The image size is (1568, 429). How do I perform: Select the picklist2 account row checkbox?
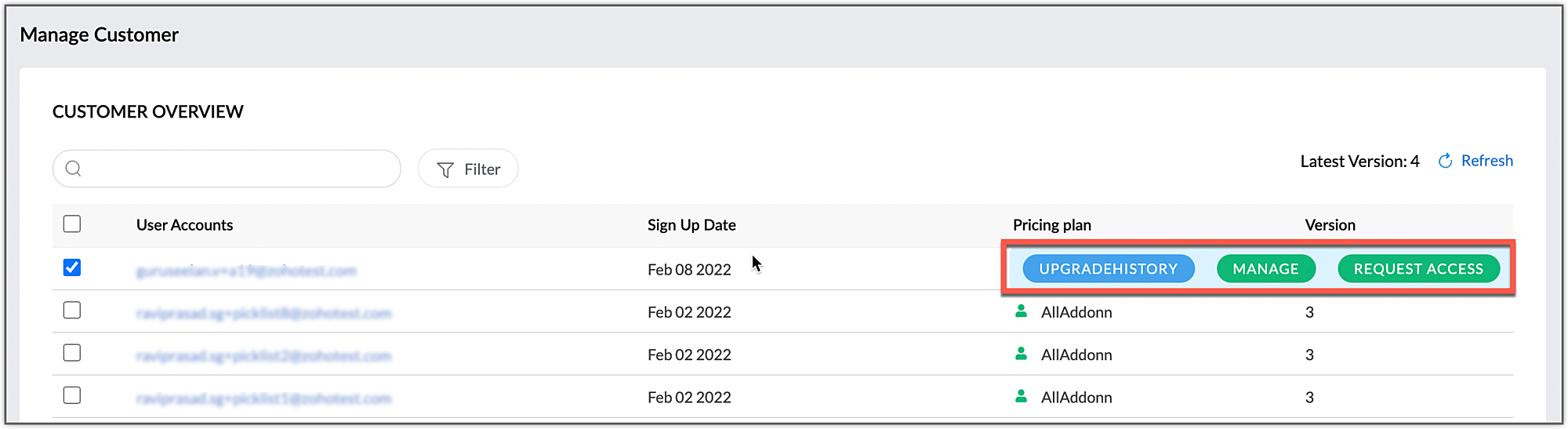[72, 353]
